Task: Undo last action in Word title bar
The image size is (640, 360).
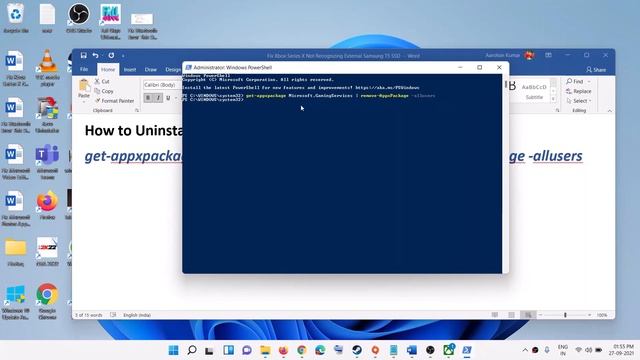Action: [x=95, y=55]
